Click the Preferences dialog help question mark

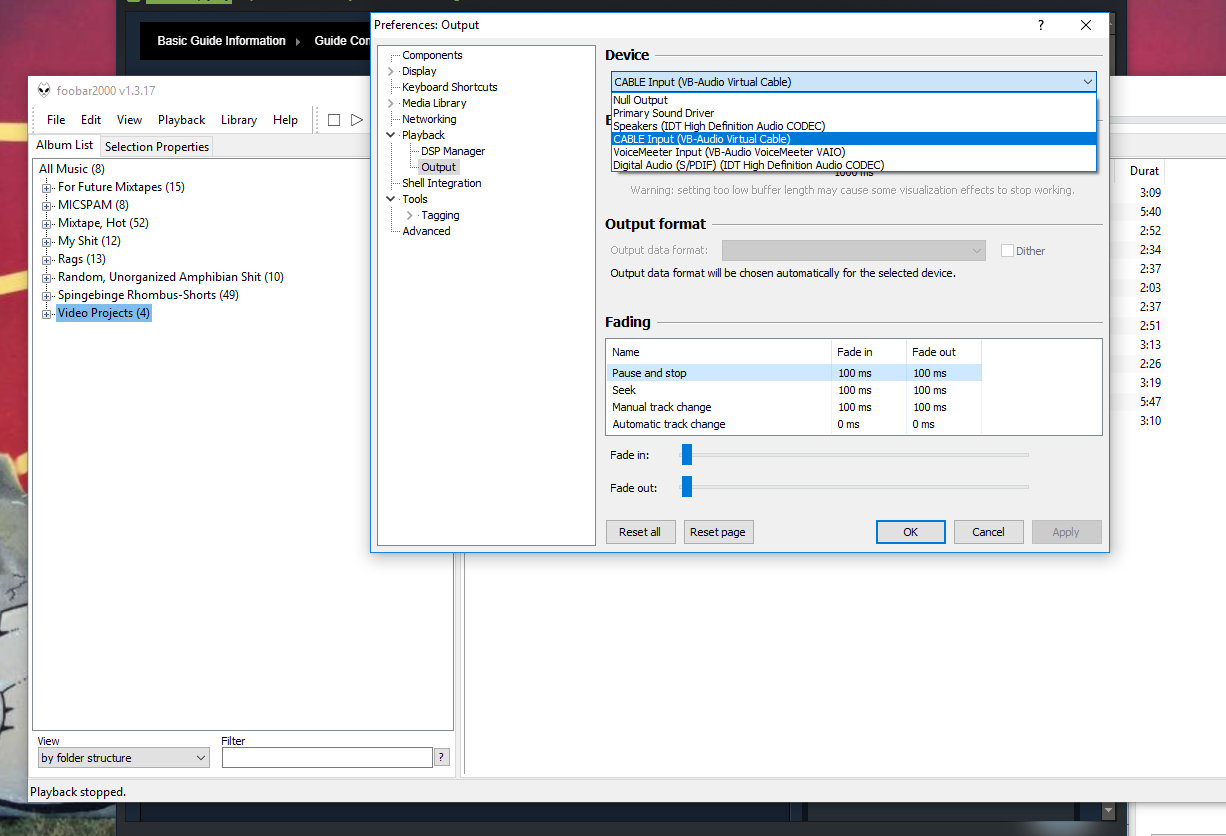1040,25
